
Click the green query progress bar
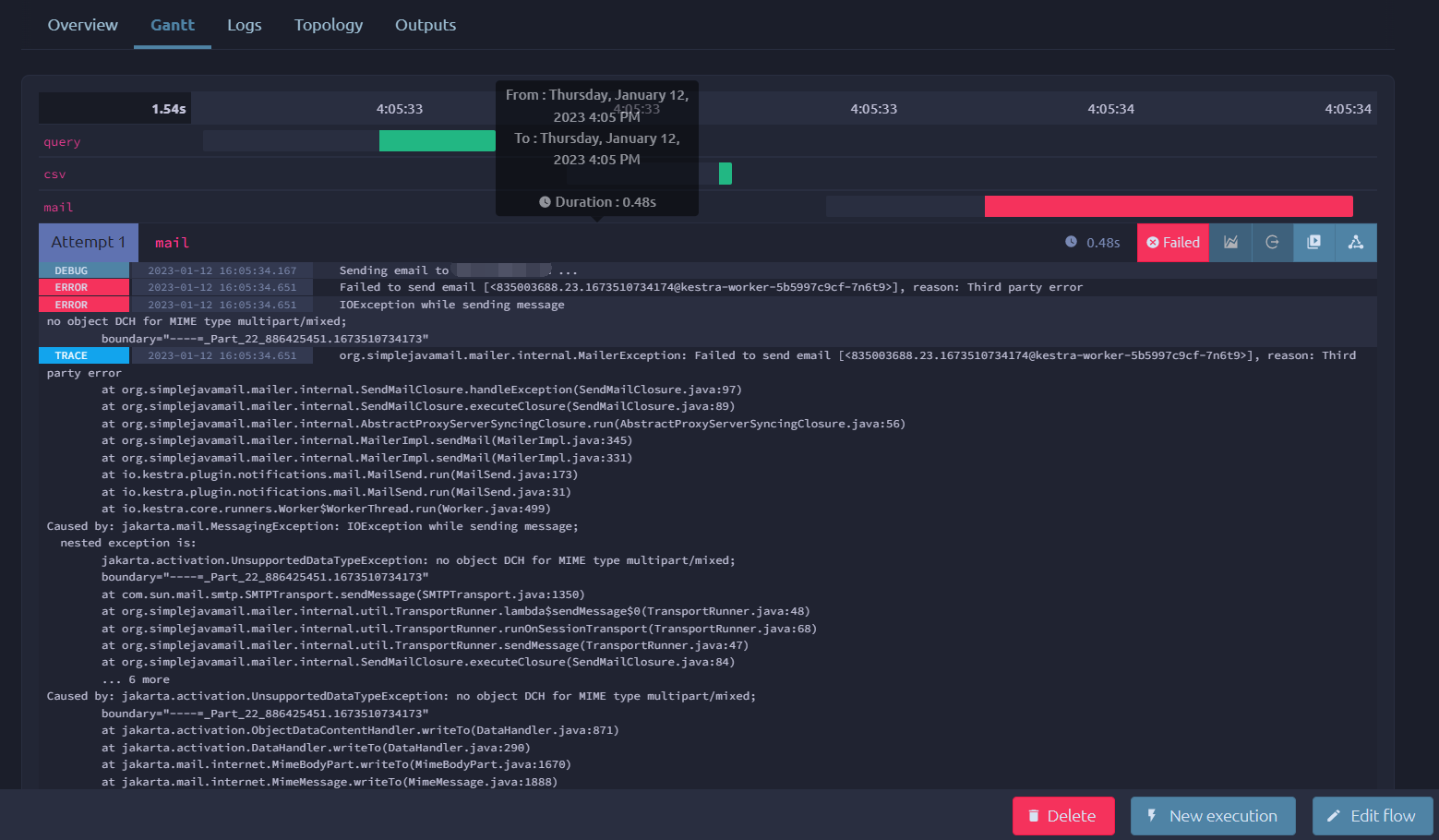click(437, 140)
